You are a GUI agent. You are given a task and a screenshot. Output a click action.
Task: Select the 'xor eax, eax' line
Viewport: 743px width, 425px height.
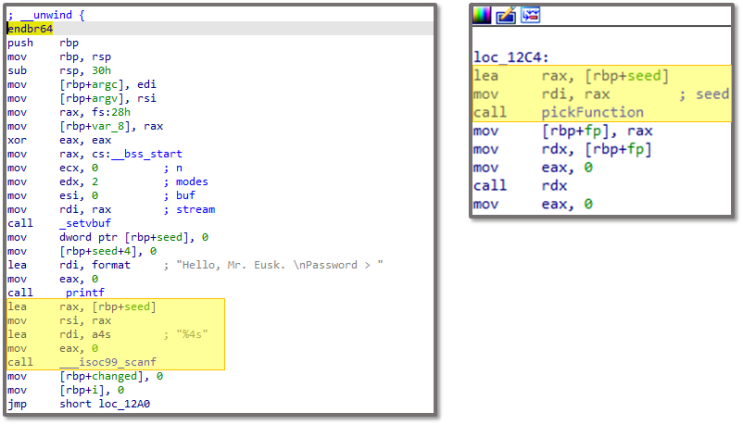(59, 140)
